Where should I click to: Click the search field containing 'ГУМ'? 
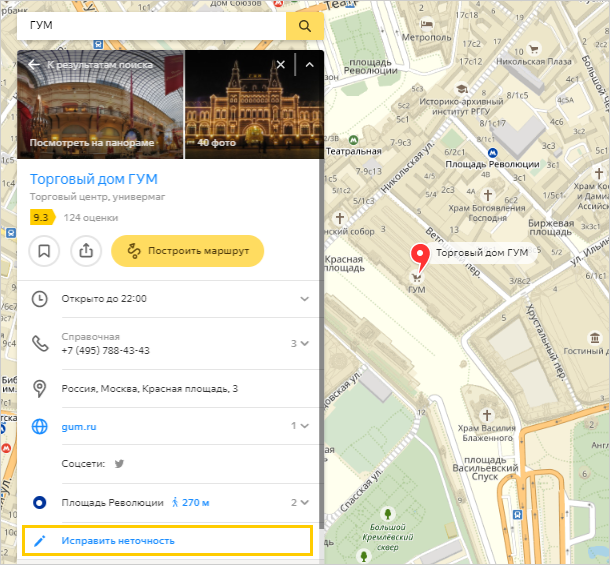150,26
